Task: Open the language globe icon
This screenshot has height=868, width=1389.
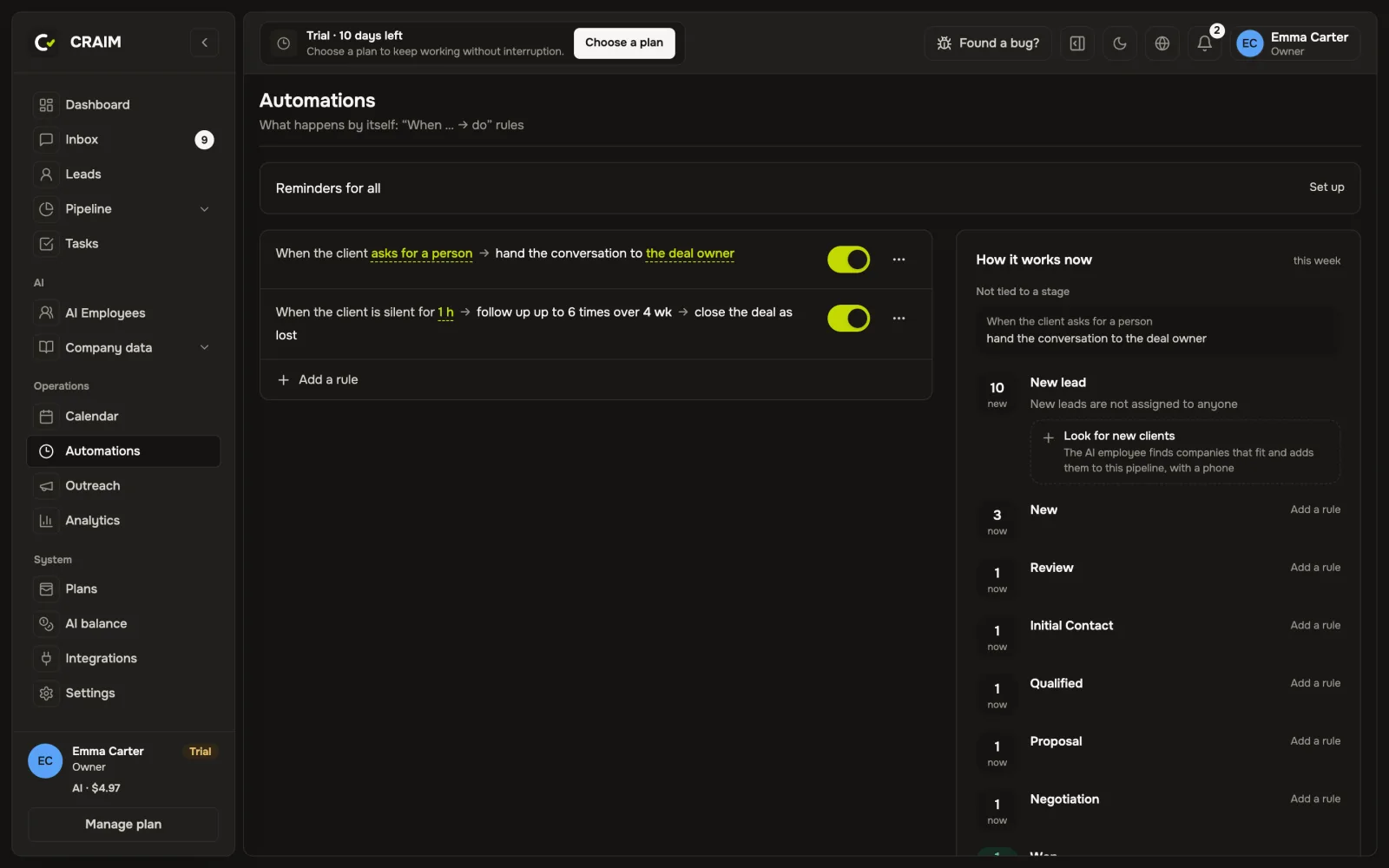Action: 1162,43
